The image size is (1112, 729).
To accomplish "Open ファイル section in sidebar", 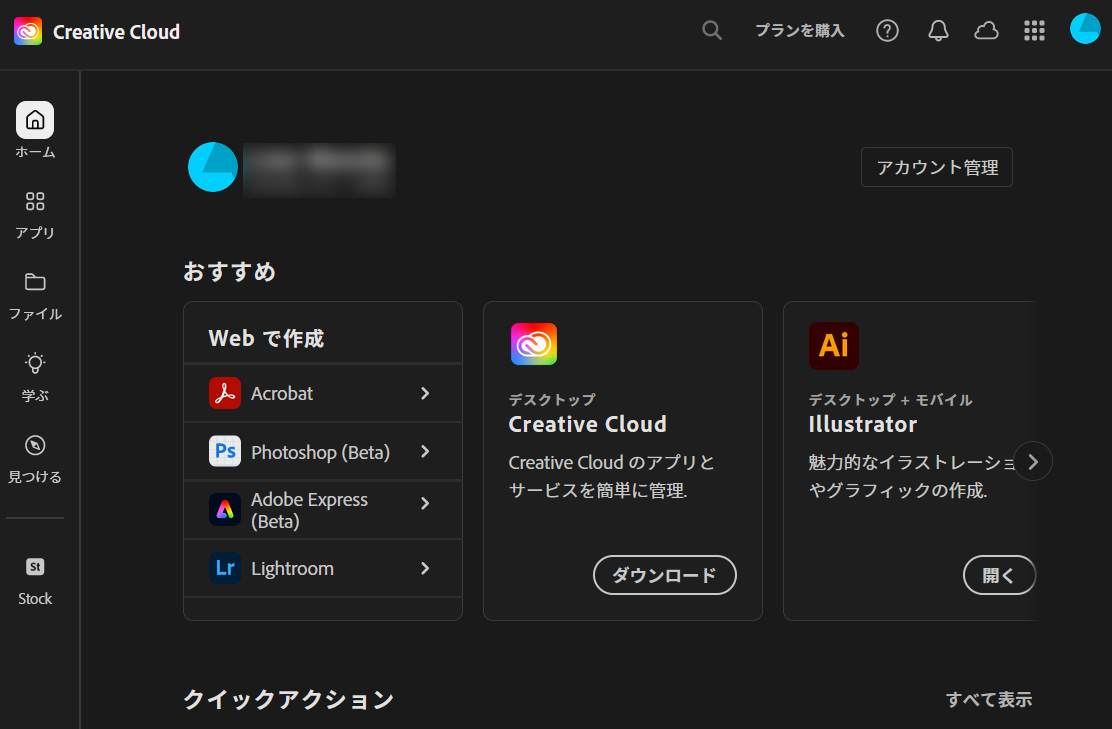I will pos(35,297).
